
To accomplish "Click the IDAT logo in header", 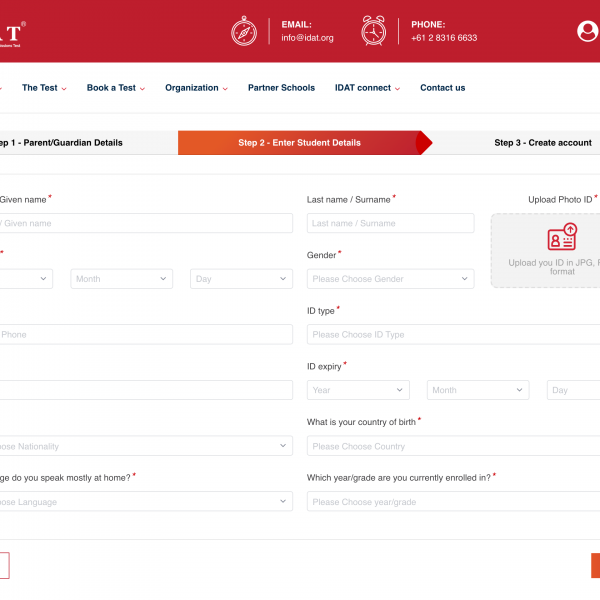I will (x=12, y=33).
